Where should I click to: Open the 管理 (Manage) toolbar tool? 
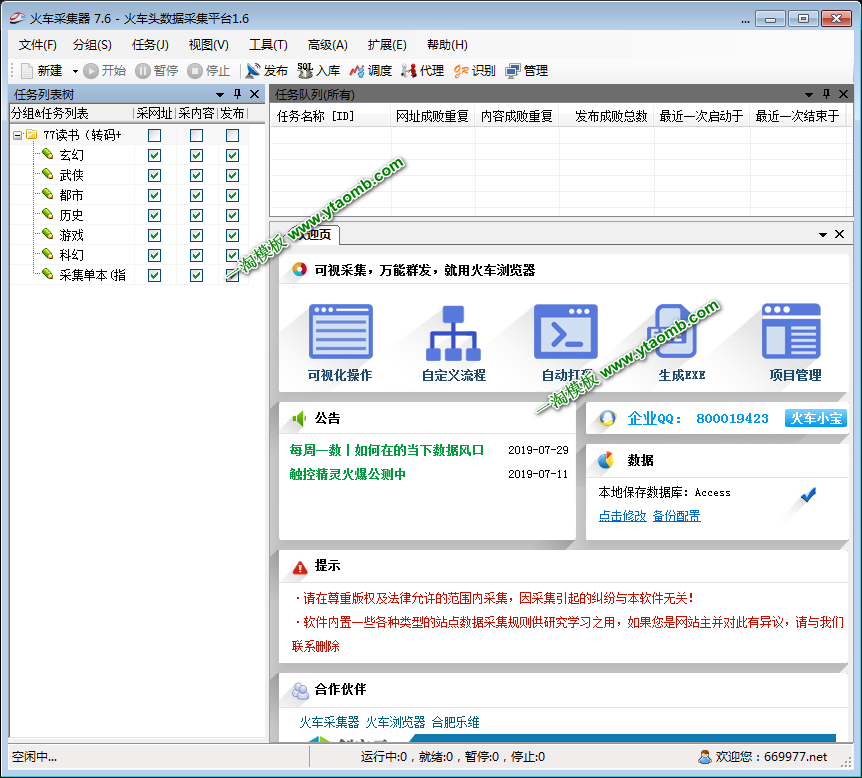pos(527,71)
